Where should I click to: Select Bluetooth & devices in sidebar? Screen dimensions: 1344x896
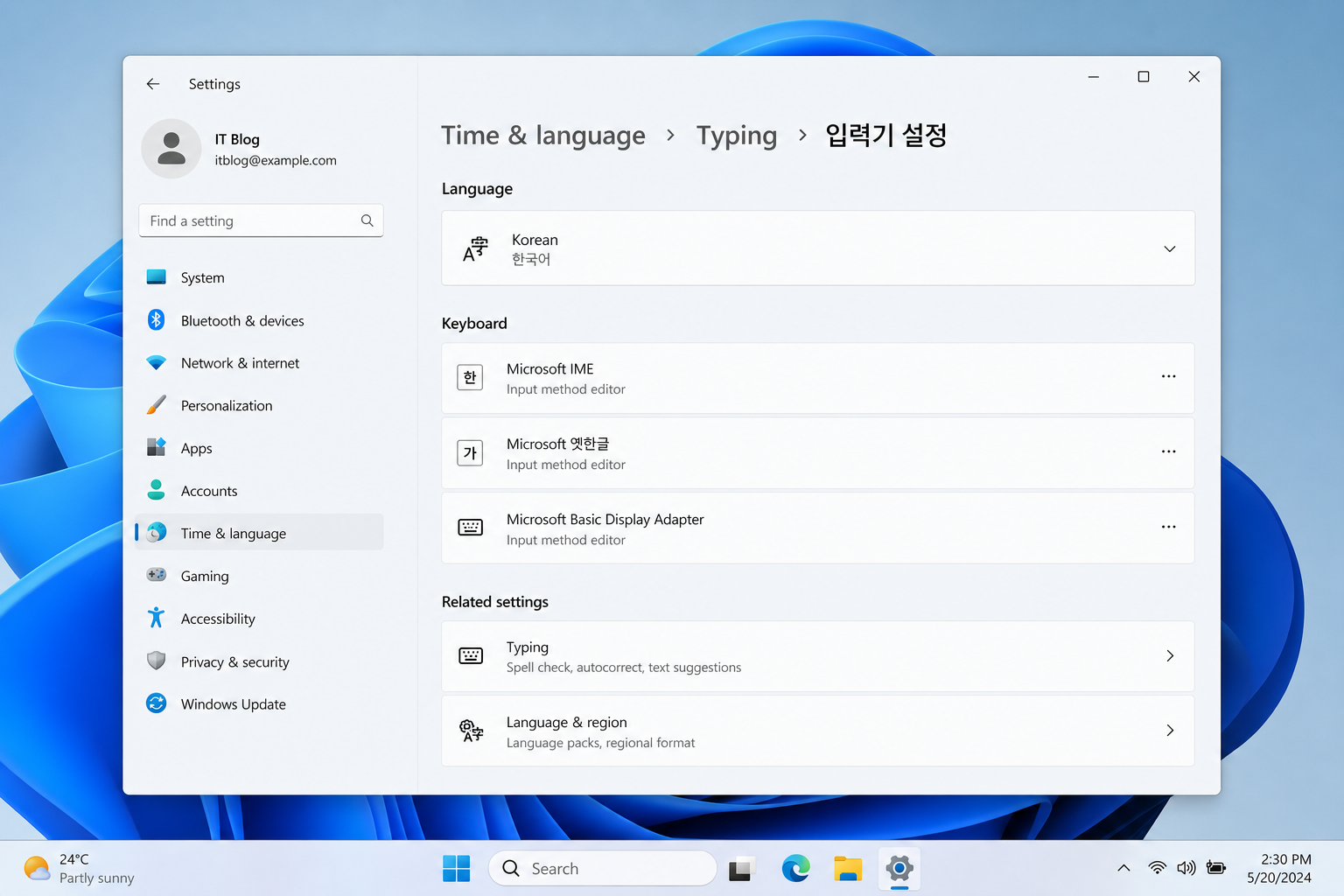click(260, 320)
